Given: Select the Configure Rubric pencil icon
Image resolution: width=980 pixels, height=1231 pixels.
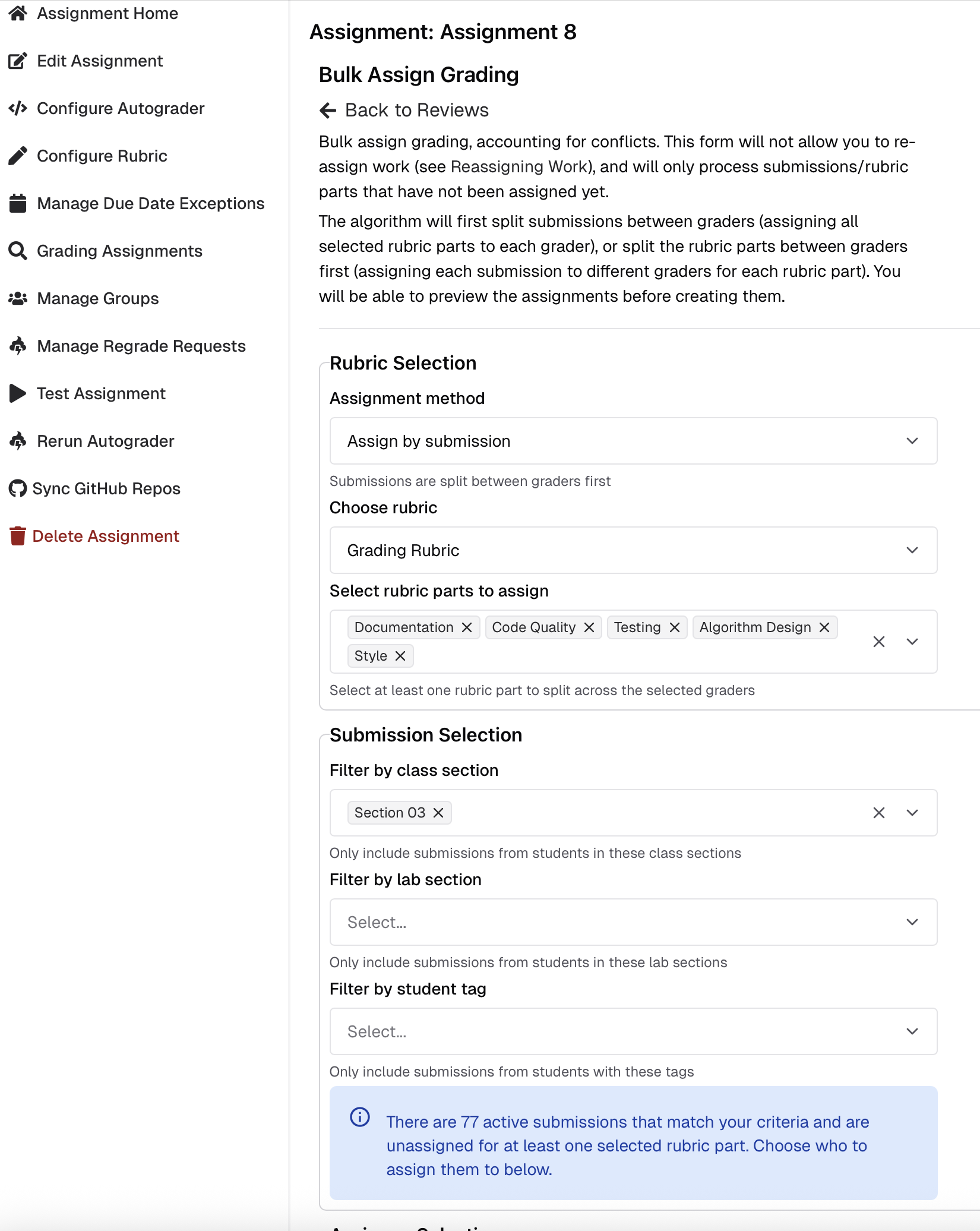Looking at the screenshot, I should [18, 155].
